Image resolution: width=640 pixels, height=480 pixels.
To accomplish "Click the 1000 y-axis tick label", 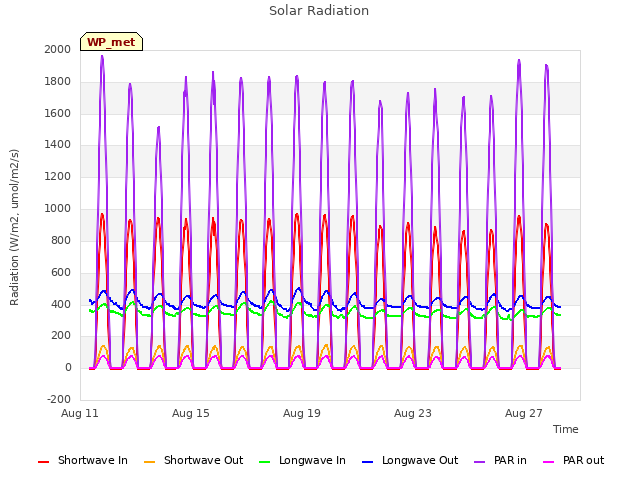I will [58, 208].
